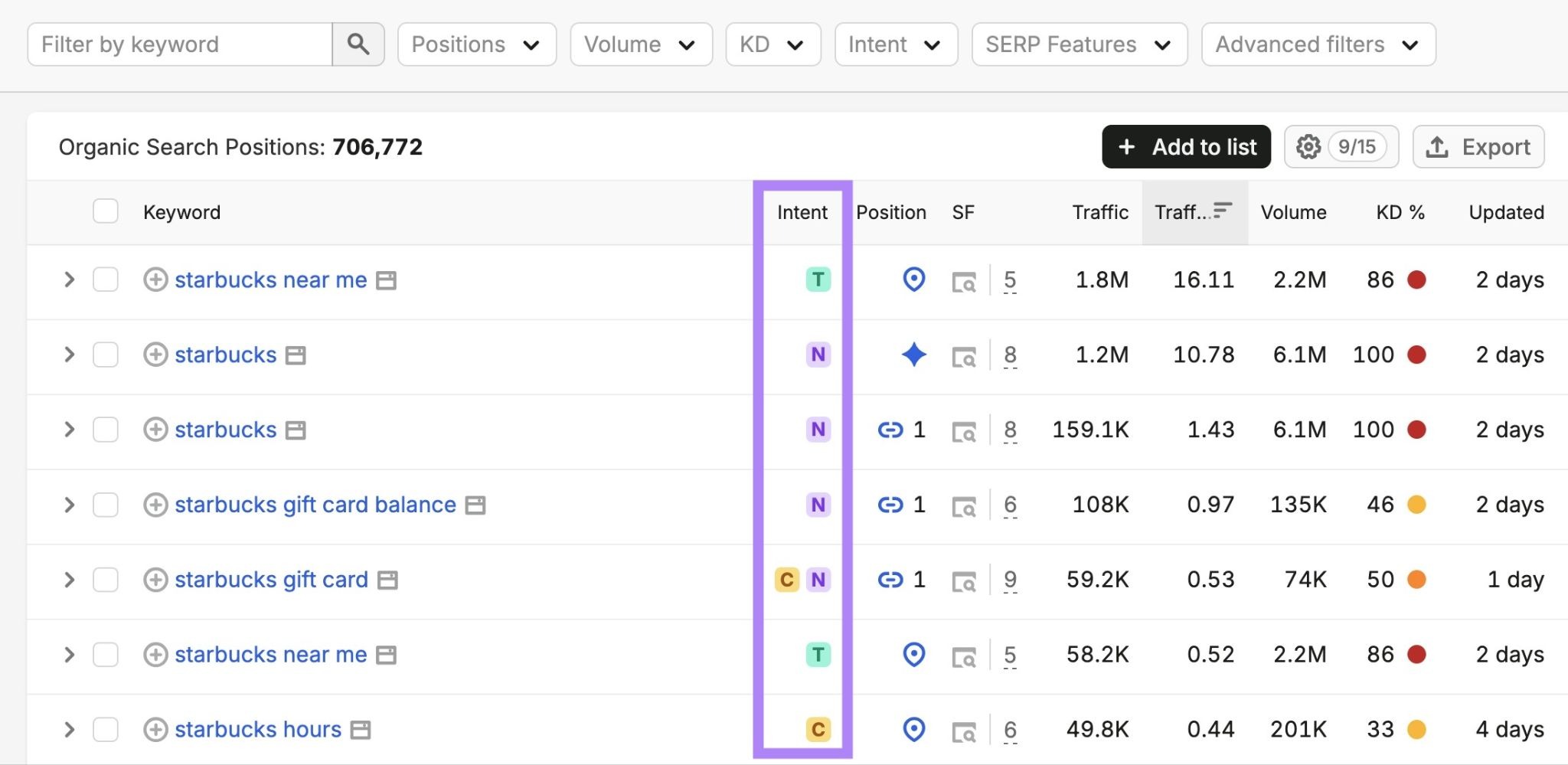Open the Positions filter dropdown

point(477,44)
